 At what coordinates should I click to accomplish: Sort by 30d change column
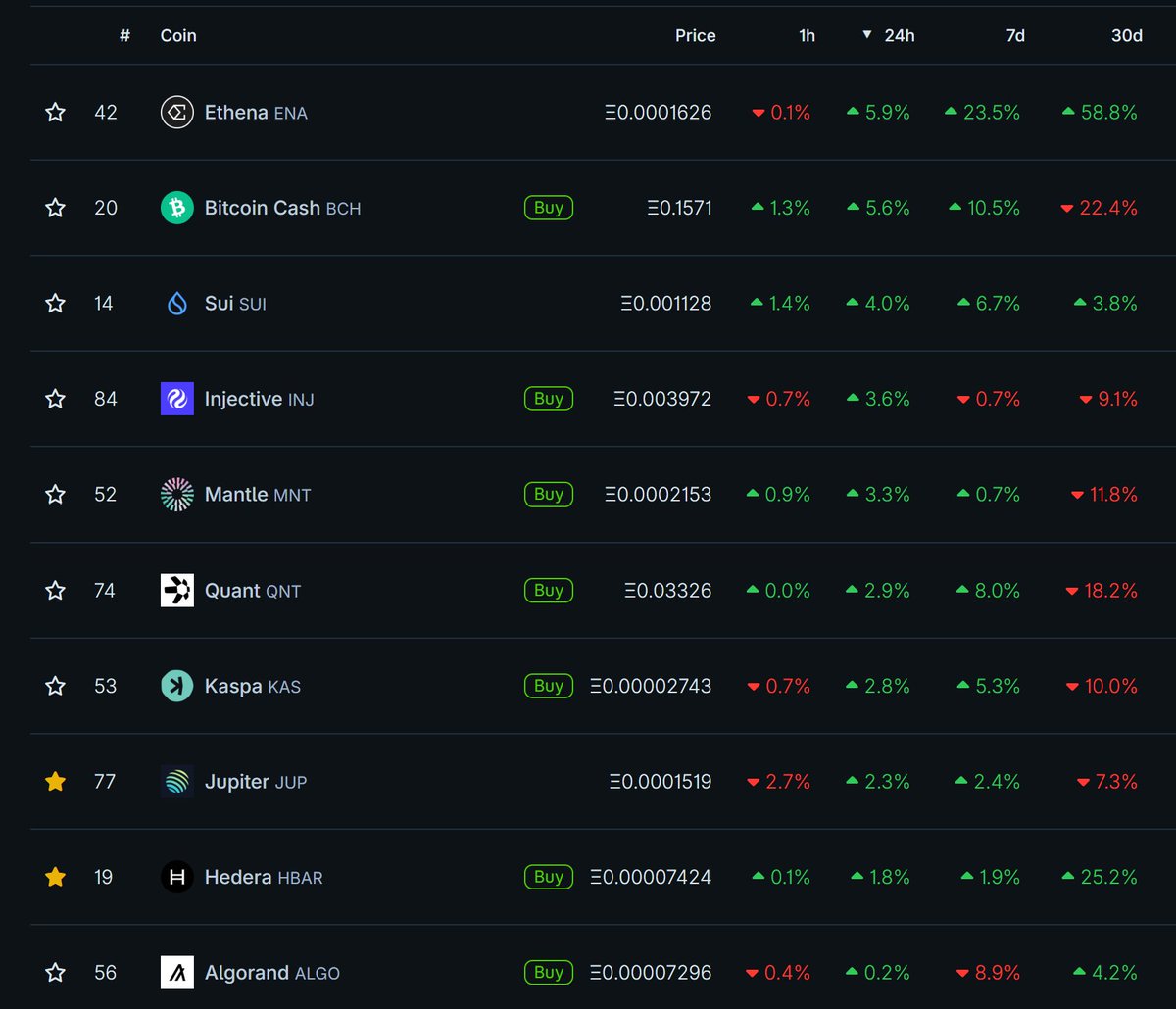[1126, 35]
